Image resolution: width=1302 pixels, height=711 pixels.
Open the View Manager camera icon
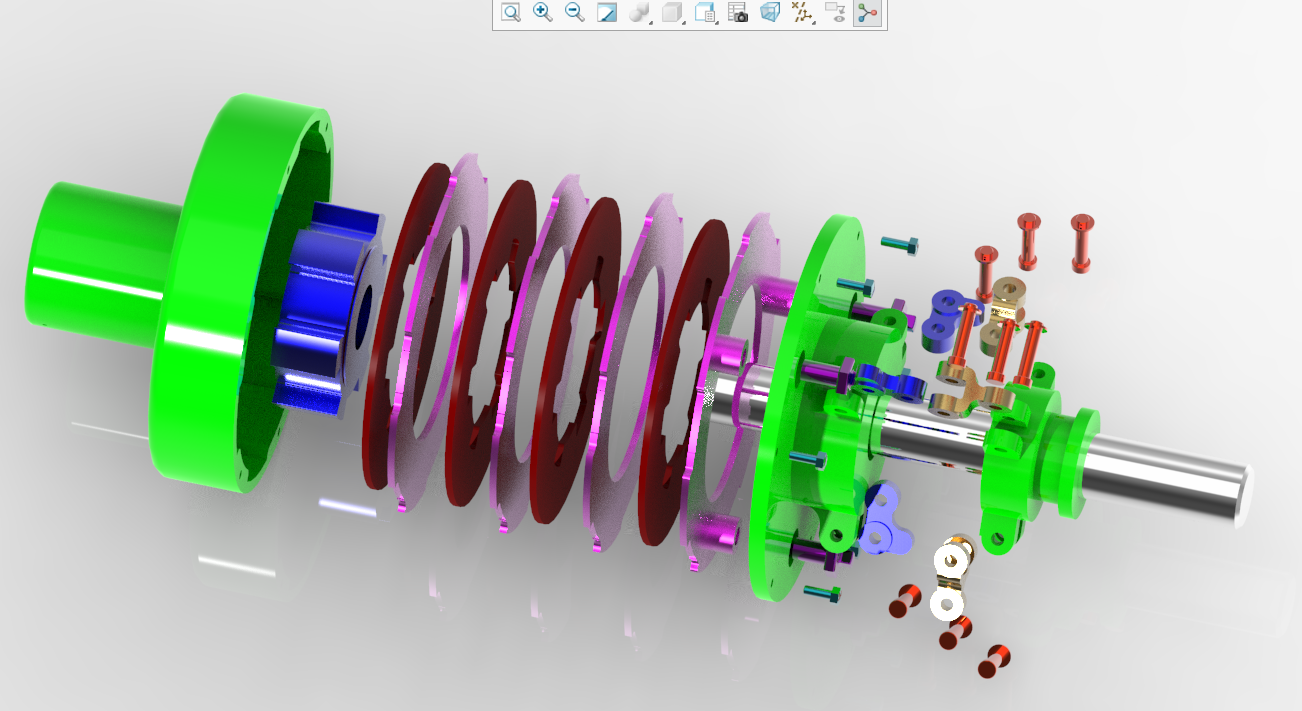[x=738, y=13]
